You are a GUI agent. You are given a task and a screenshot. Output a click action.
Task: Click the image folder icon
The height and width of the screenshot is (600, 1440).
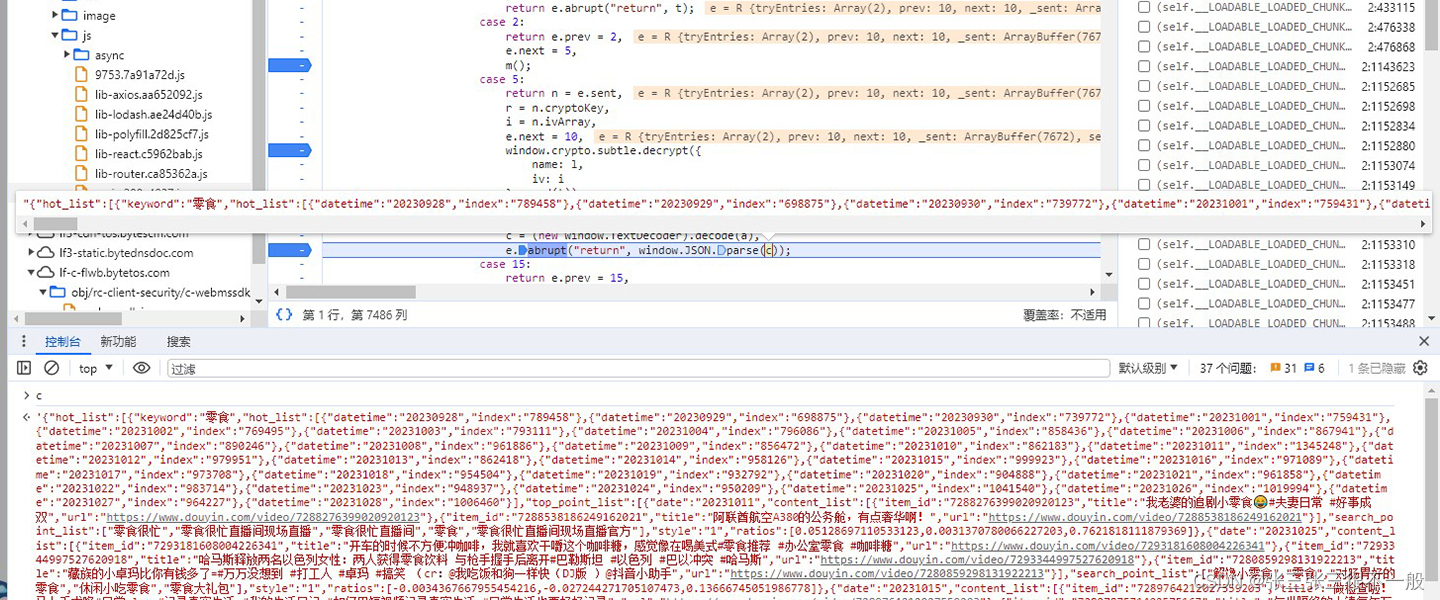click(69, 16)
